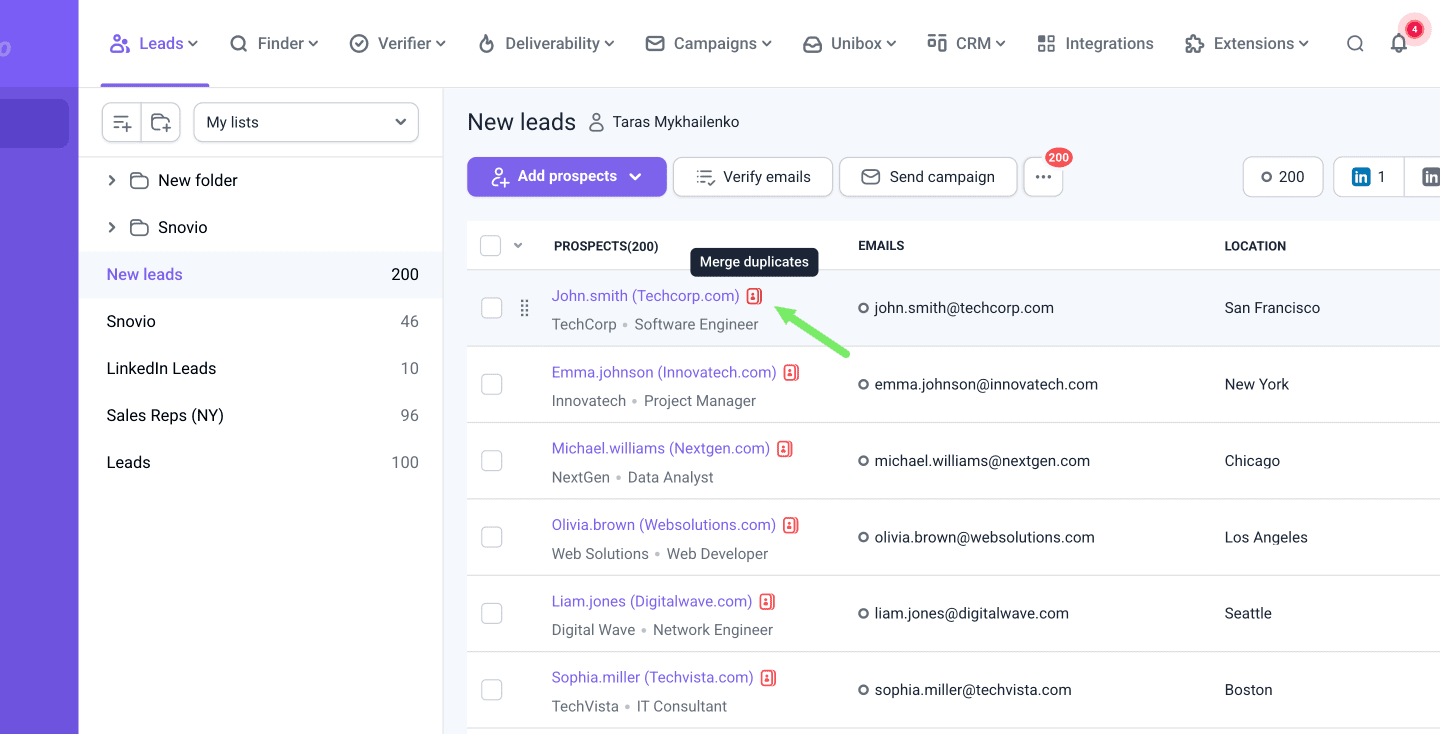Expand the New folder tree item
Viewport: 1440px width, 734px height.
pyautogui.click(x=112, y=180)
